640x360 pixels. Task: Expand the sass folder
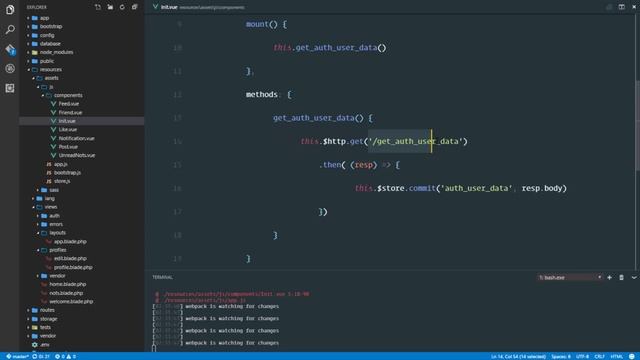[54, 190]
